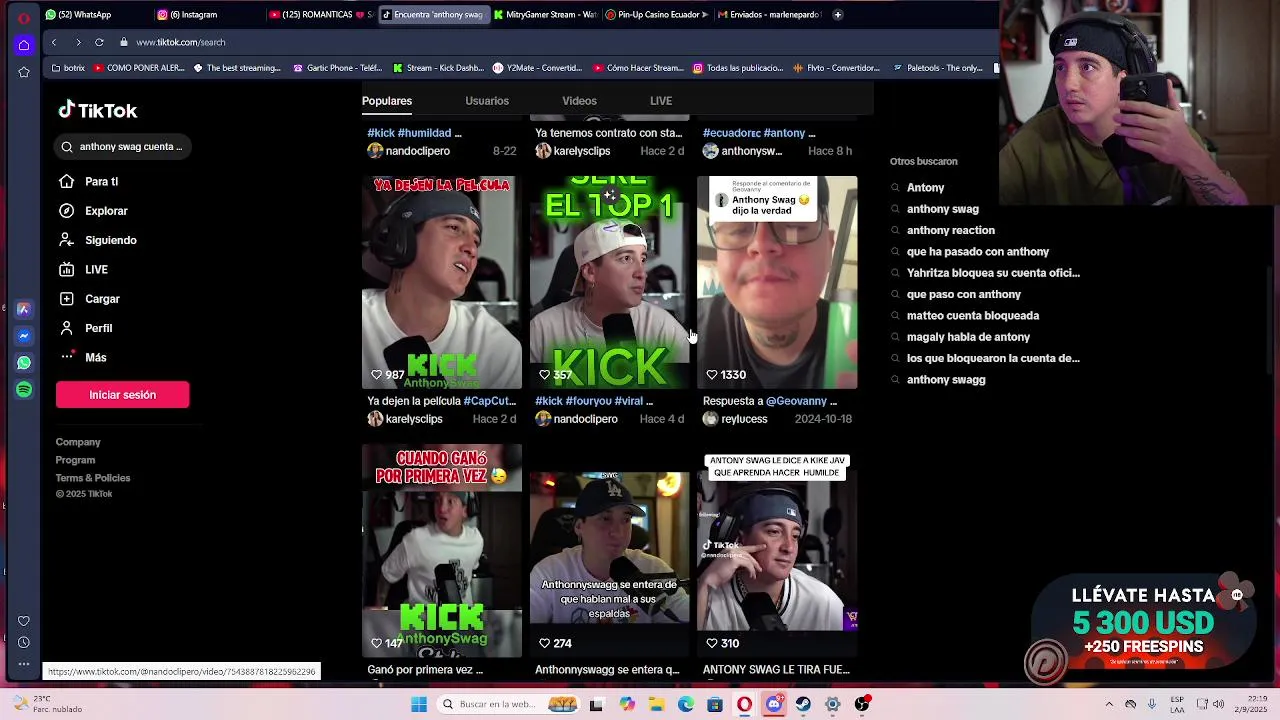Screen dimensions: 1280x720
Task: Search suggestion 'anthony swagg'
Action: pyautogui.click(x=946, y=380)
